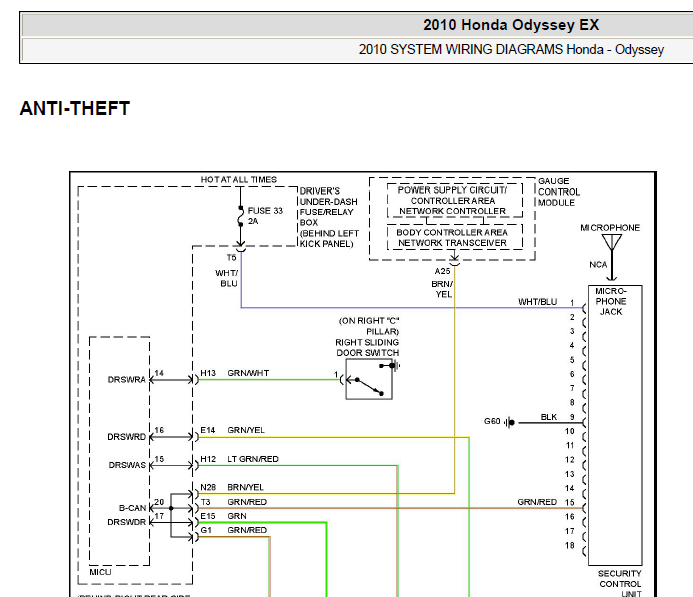Click the GRN wire label beside E15
Image resolution: width=693 pixels, height=597 pixels.
point(237,516)
